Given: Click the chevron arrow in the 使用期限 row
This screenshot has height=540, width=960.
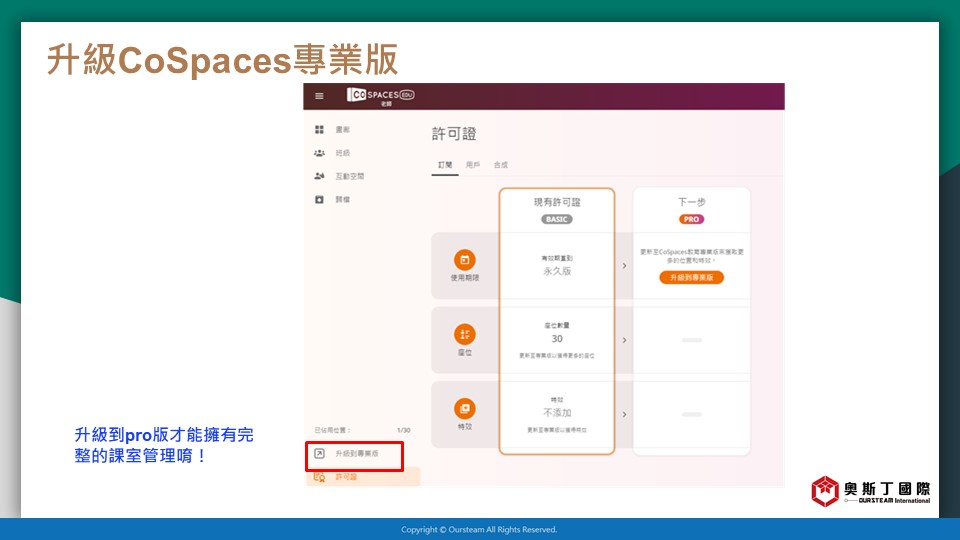Looking at the screenshot, I should click(x=624, y=266).
